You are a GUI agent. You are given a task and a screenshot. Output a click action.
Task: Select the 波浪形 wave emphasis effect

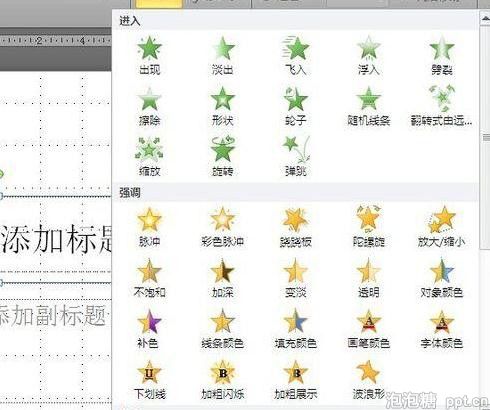[369, 380]
